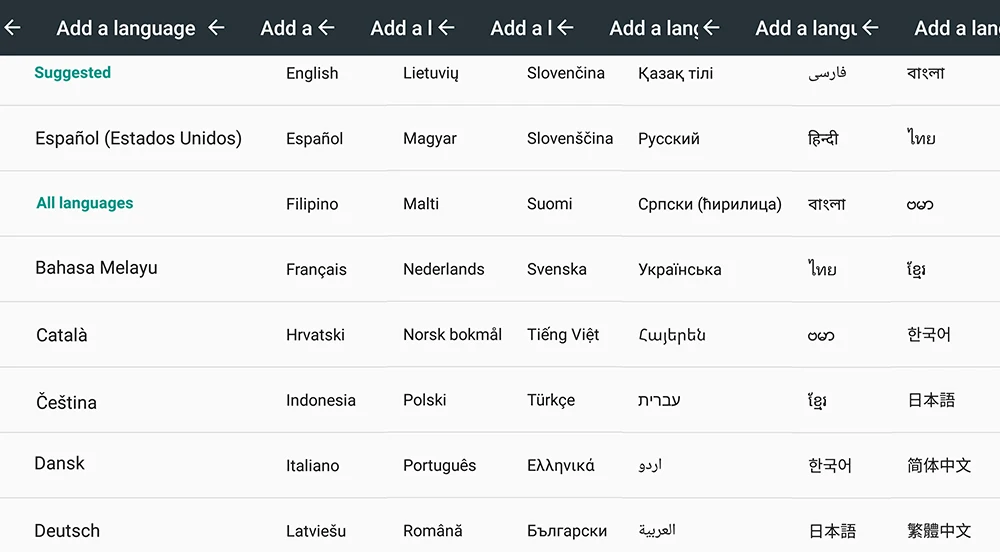Choose Bahasa Melayu from the list

(96, 268)
